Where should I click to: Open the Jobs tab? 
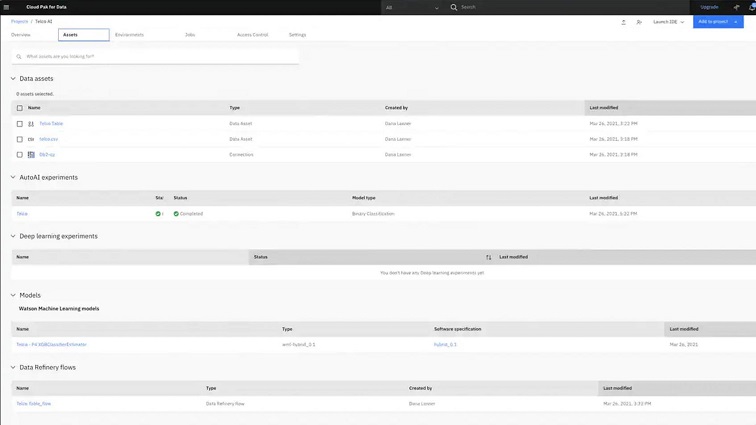click(x=190, y=35)
